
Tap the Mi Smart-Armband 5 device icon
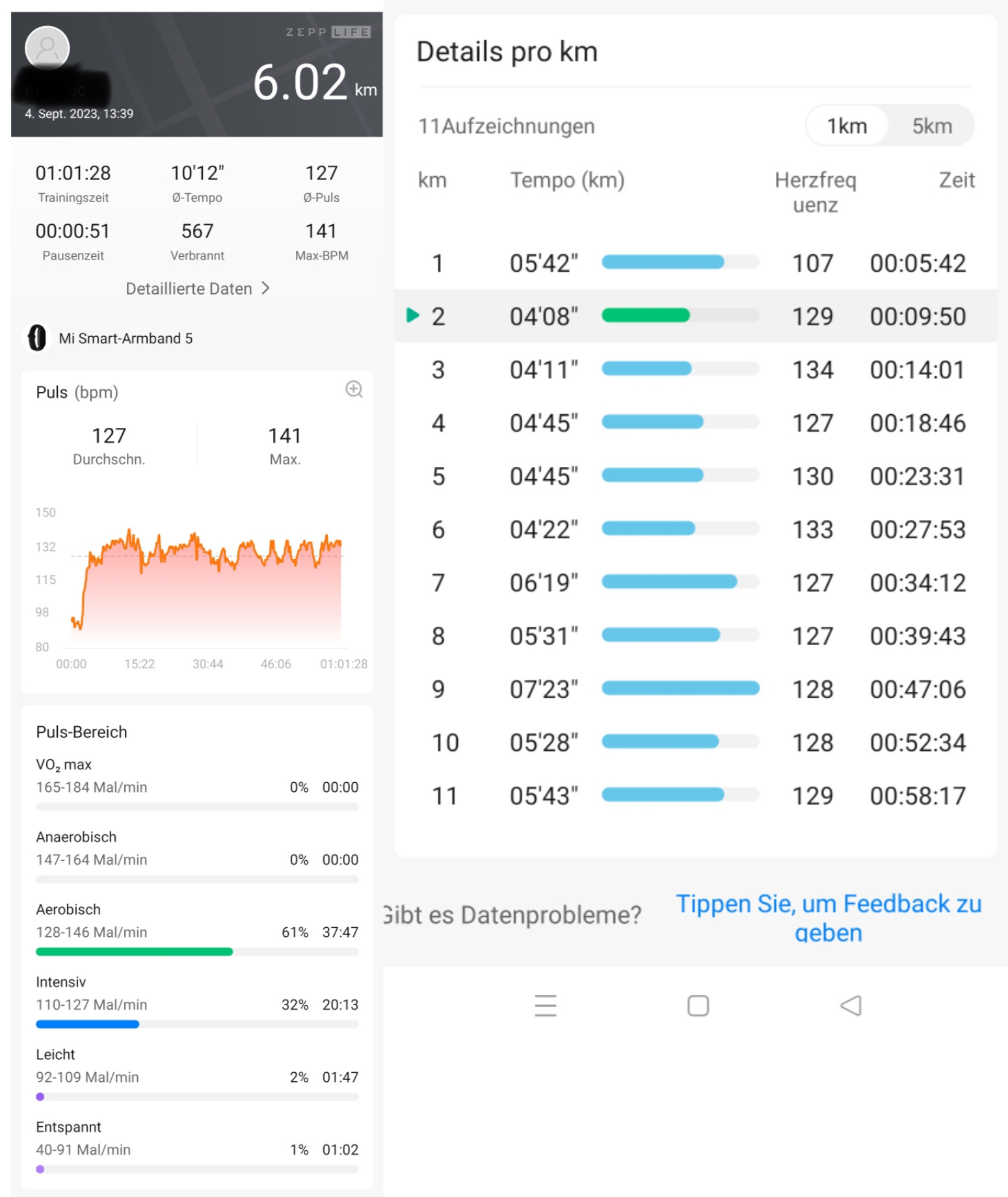click(x=37, y=338)
